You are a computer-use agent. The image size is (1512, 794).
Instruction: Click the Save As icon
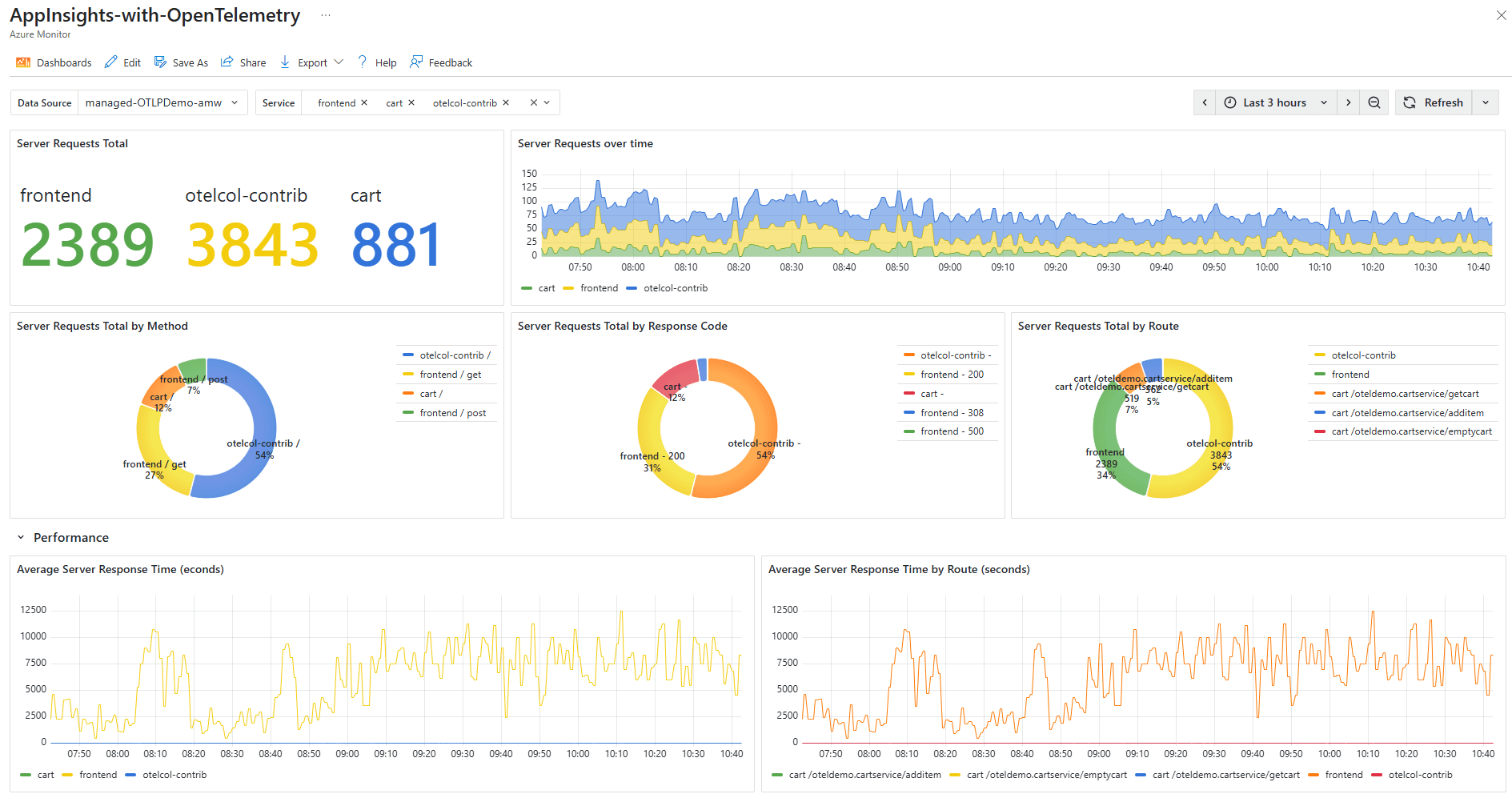coord(160,62)
